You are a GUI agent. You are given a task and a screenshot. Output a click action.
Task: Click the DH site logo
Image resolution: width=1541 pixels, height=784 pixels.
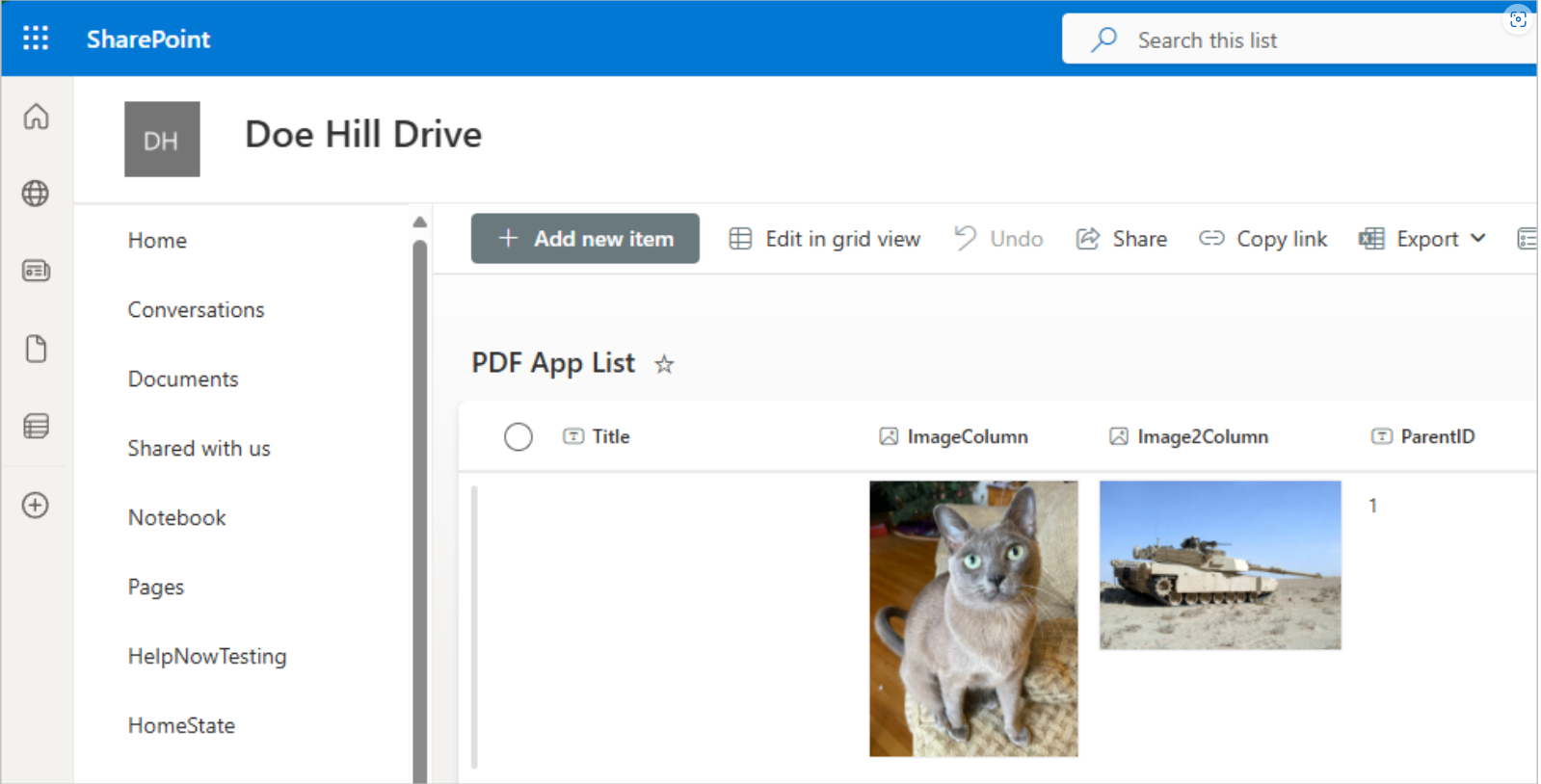pos(162,140)
